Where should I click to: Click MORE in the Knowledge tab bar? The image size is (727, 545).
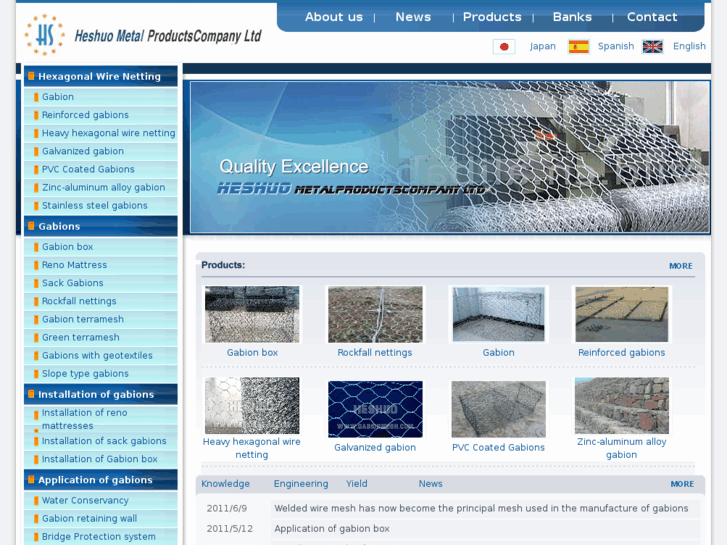point(682,484)
